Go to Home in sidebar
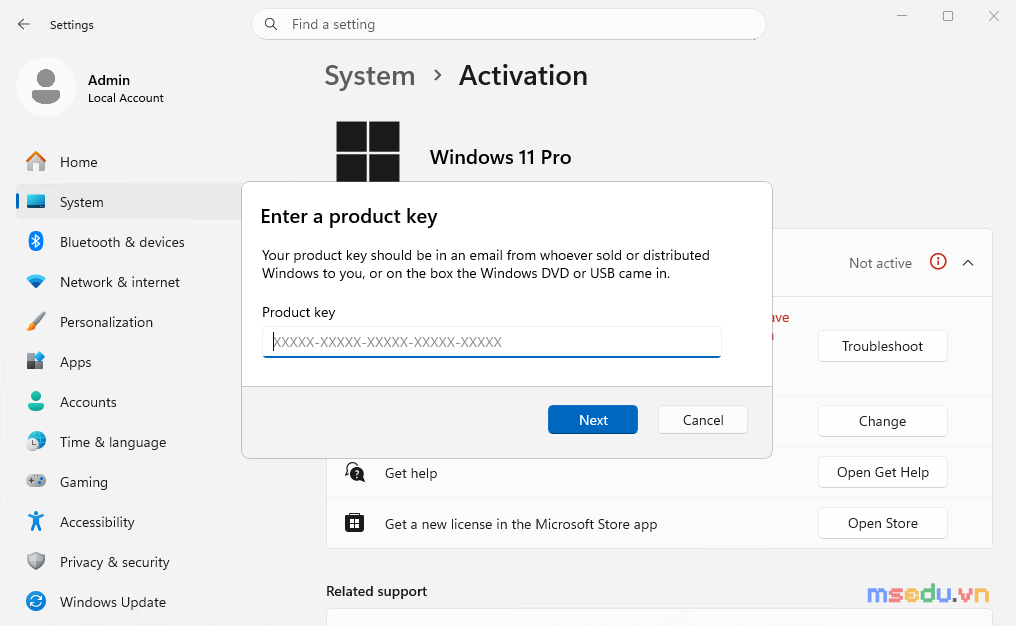This screenshot has width=1016, height=626. point(78,162)
